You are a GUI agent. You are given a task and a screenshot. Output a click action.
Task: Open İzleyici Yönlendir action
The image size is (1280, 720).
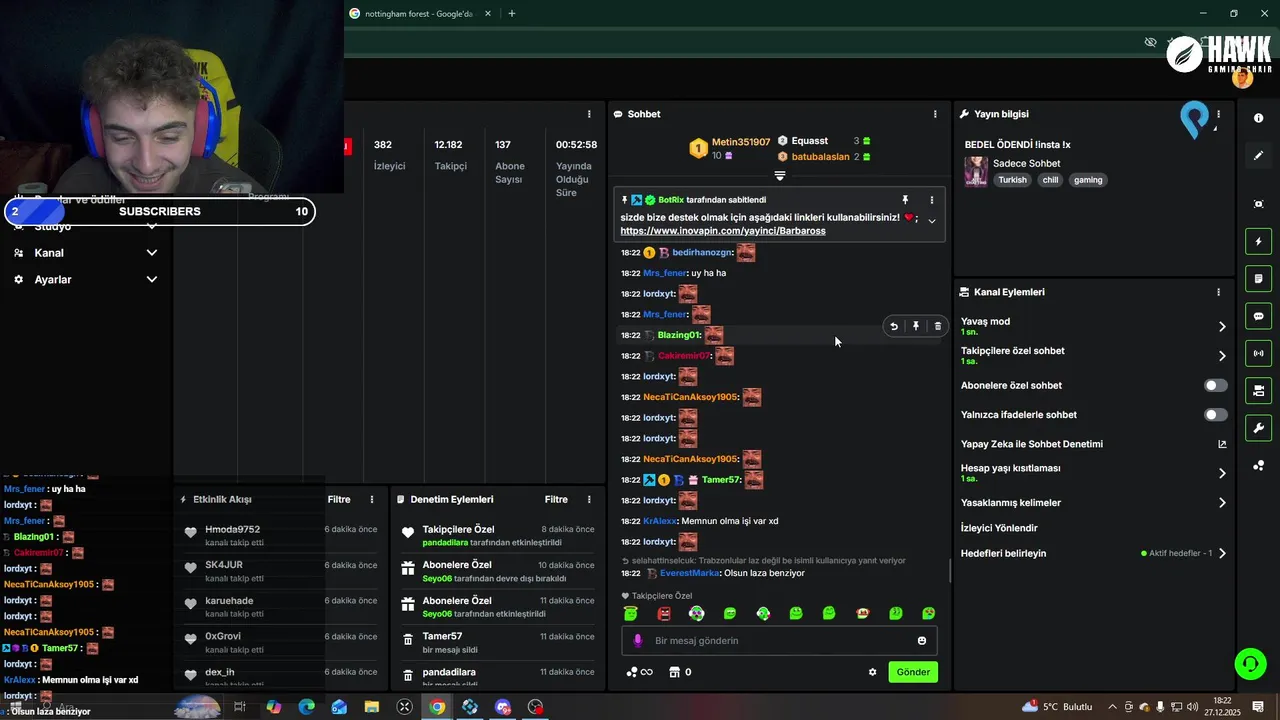(999, 528)
